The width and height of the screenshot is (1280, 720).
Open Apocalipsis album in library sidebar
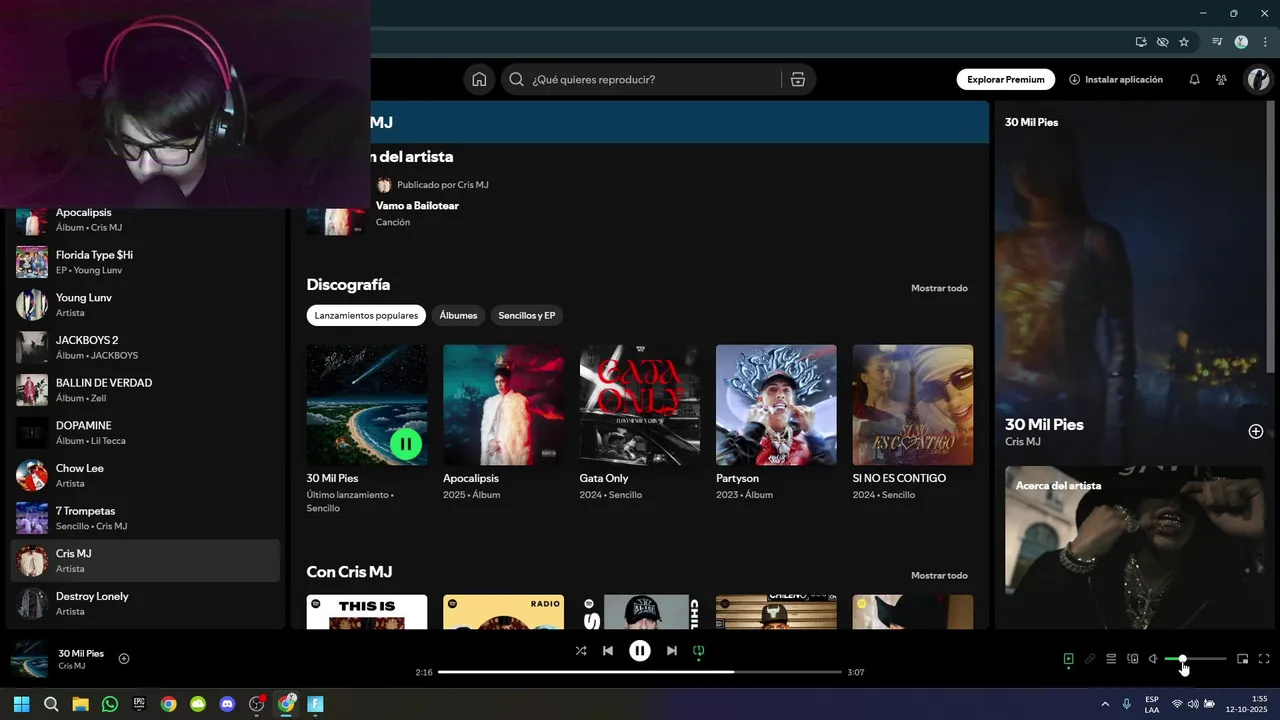[145, 219]
